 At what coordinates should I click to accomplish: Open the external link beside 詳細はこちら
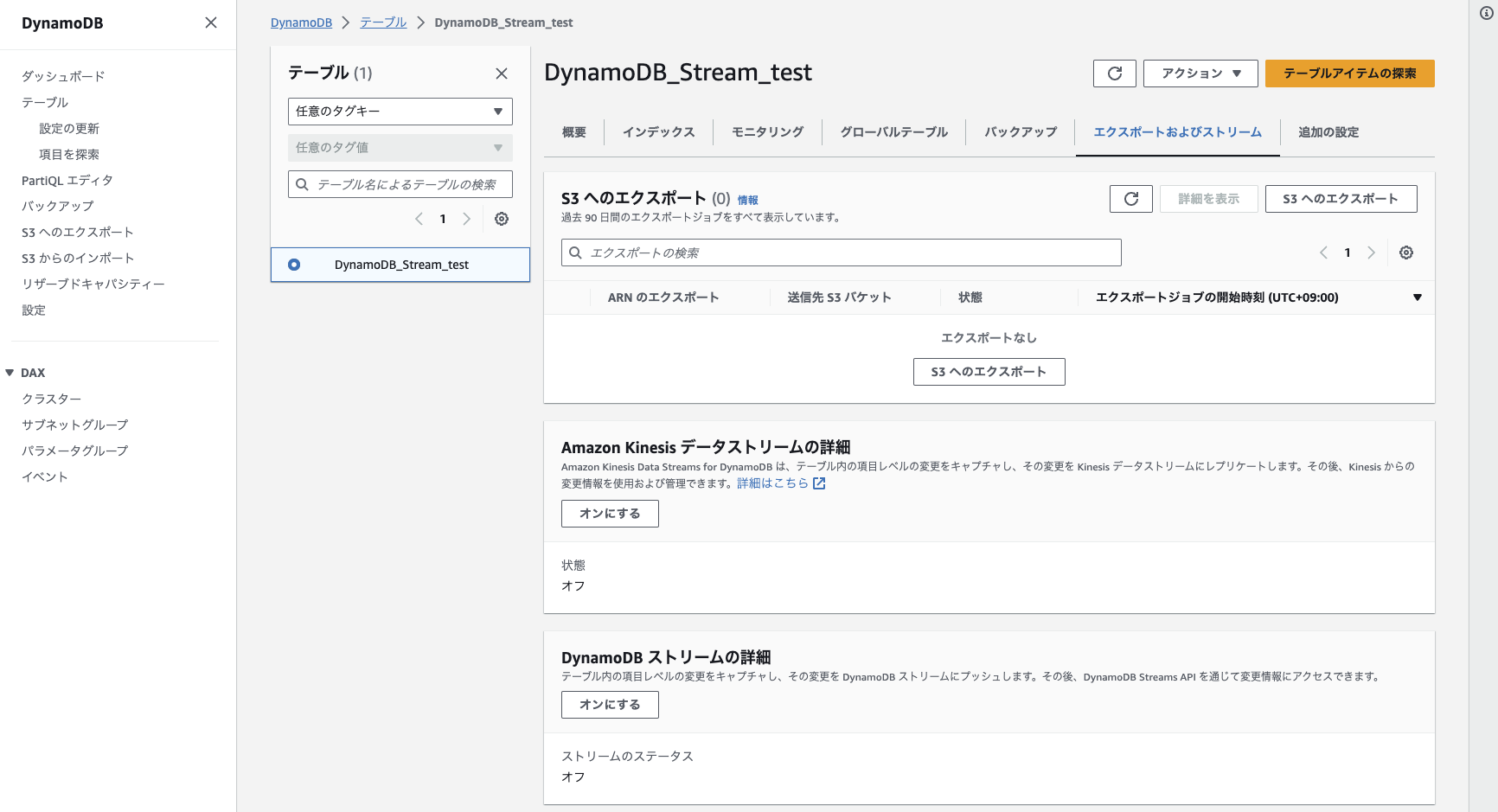(818, 483)
